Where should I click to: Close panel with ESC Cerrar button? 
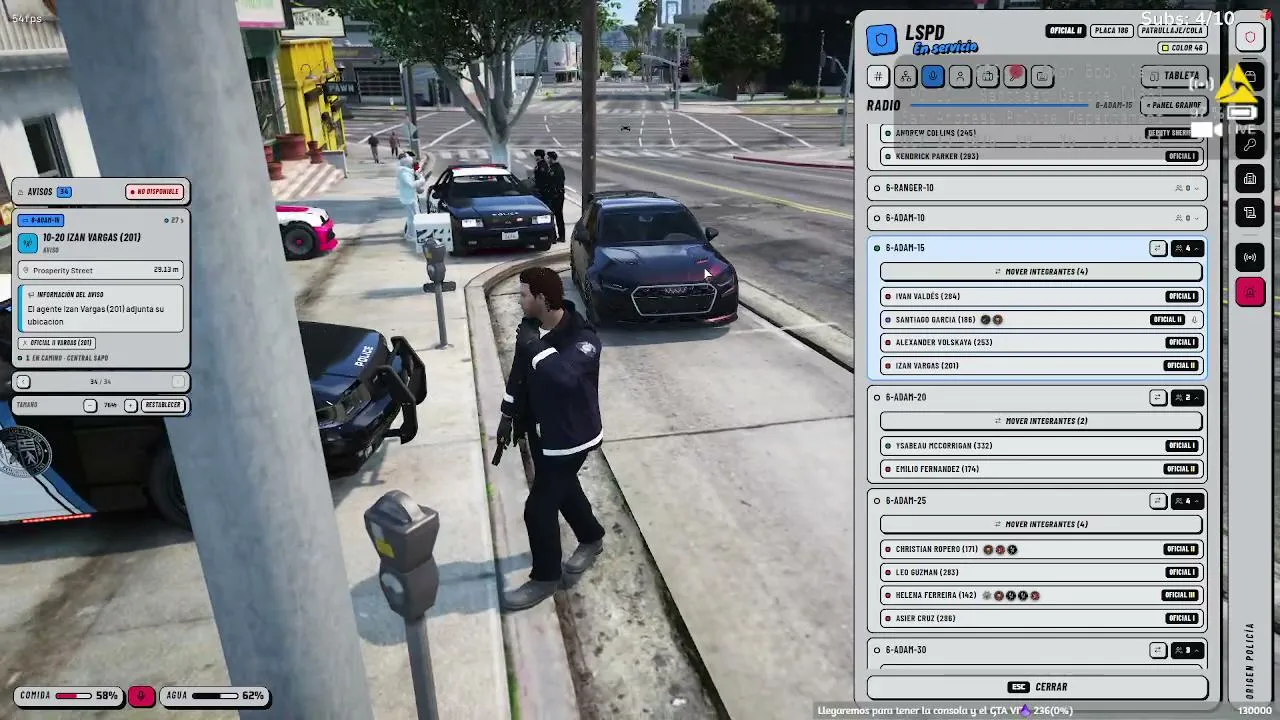[1037, 687]
